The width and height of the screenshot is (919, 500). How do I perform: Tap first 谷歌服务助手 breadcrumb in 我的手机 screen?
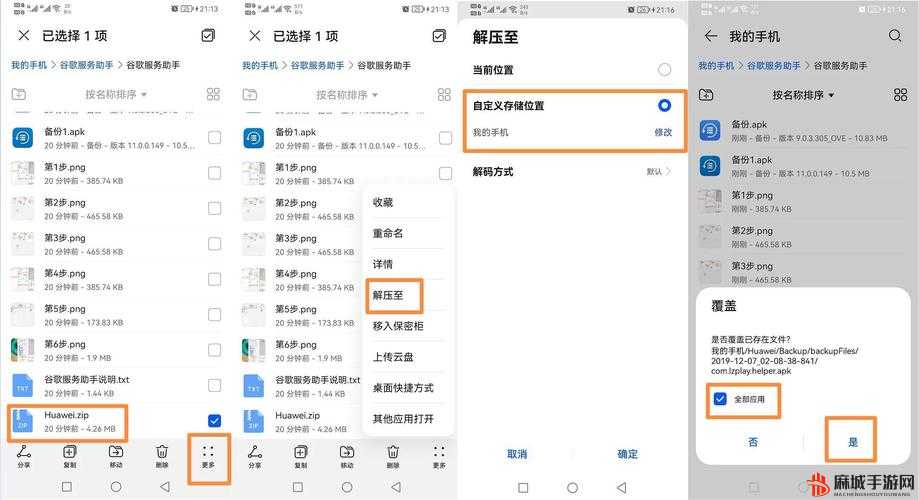tap(773, 66)
